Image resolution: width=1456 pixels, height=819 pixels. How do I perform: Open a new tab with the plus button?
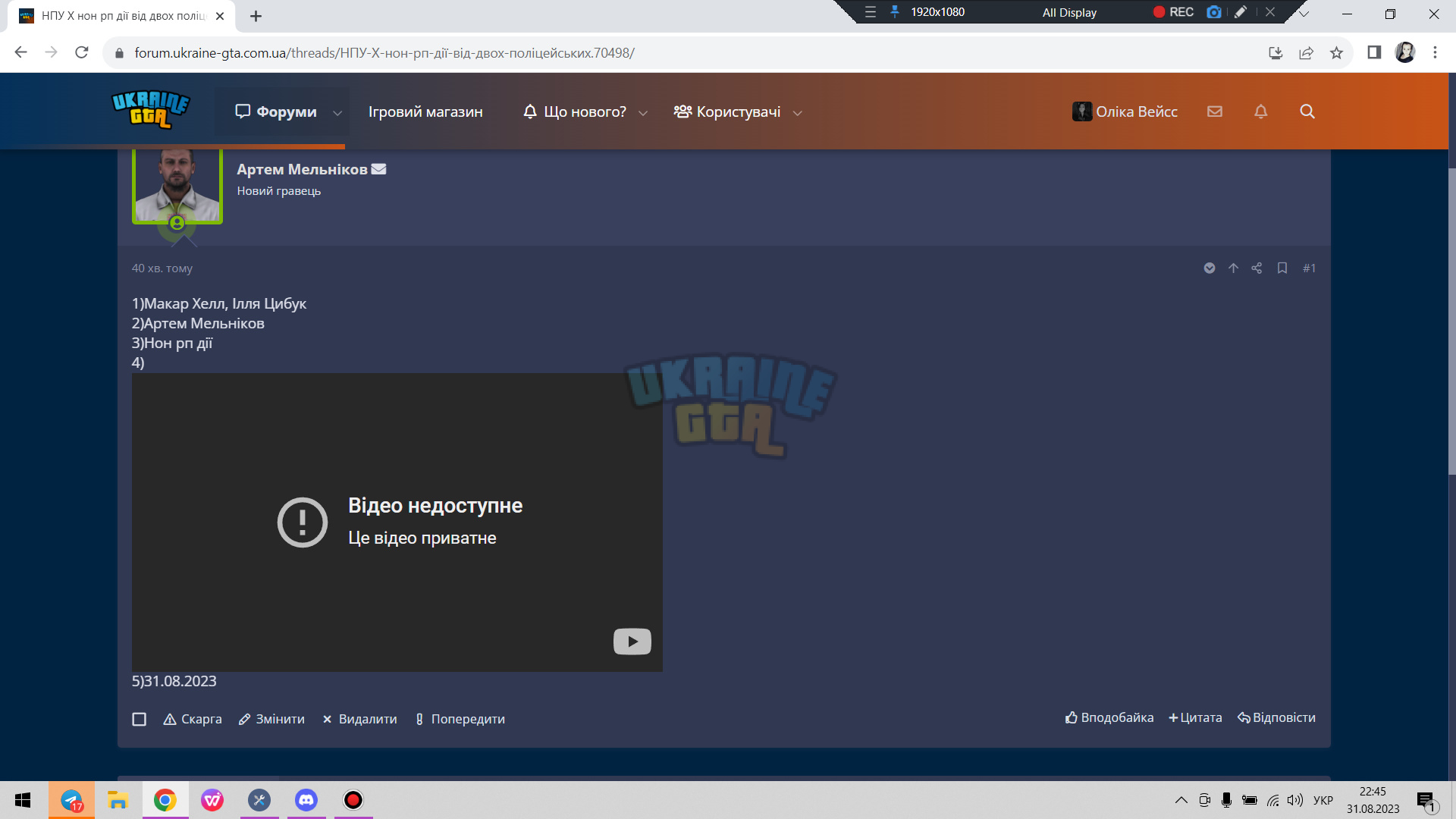(x=256, y=16)
